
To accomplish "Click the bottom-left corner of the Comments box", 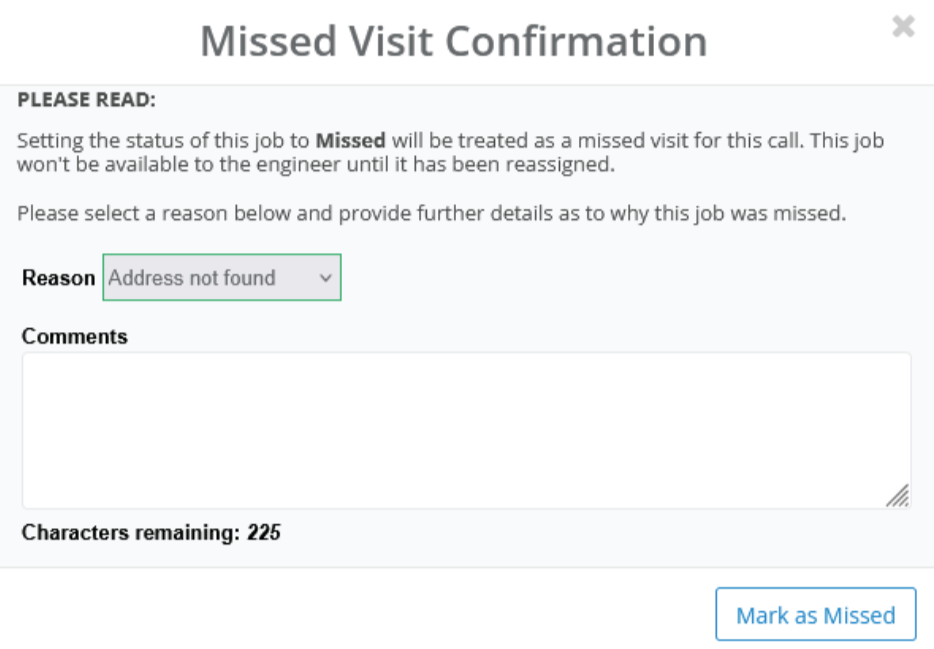I will 30,501.
